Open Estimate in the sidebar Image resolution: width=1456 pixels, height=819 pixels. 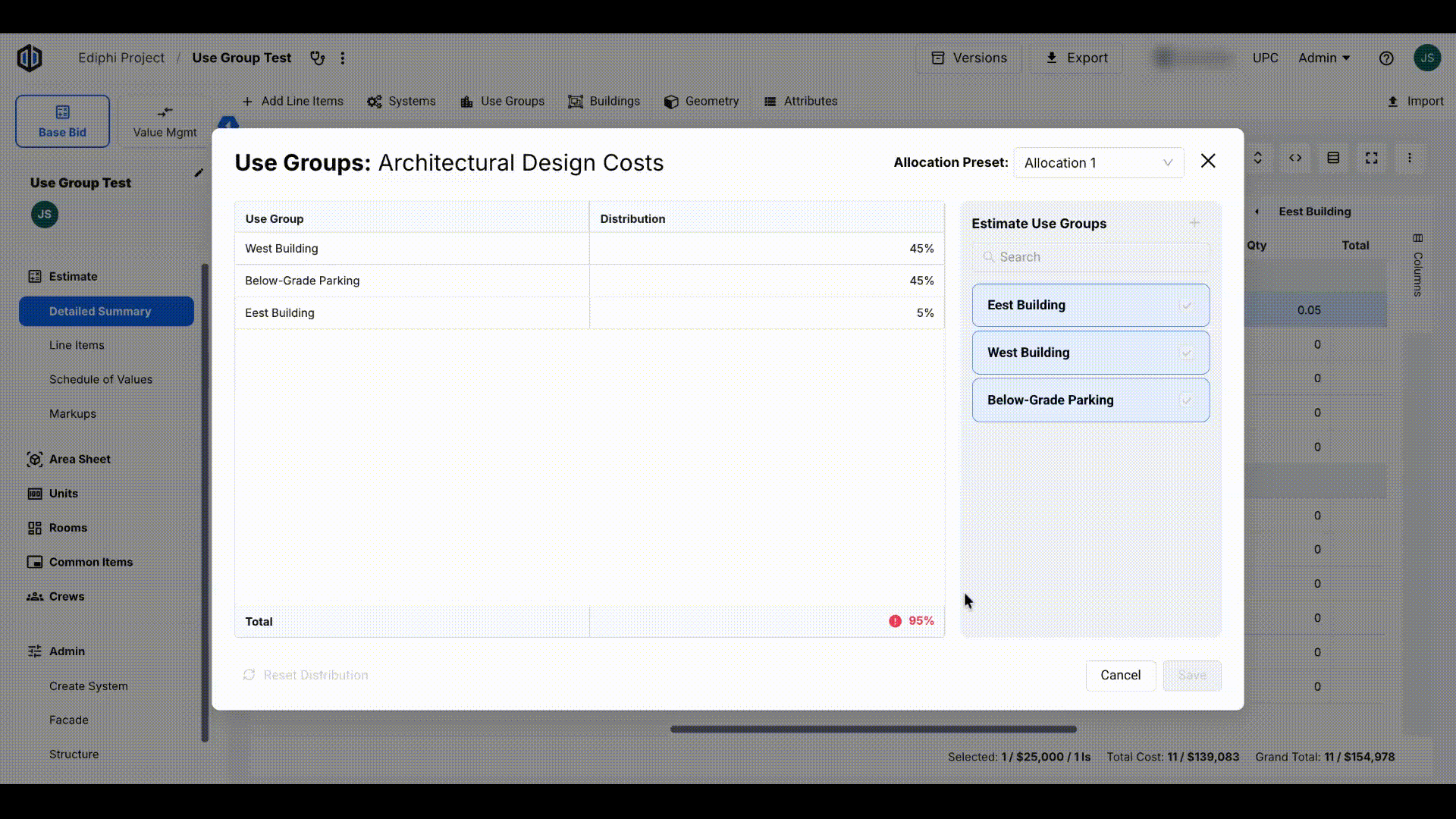[x=63, y=277]
